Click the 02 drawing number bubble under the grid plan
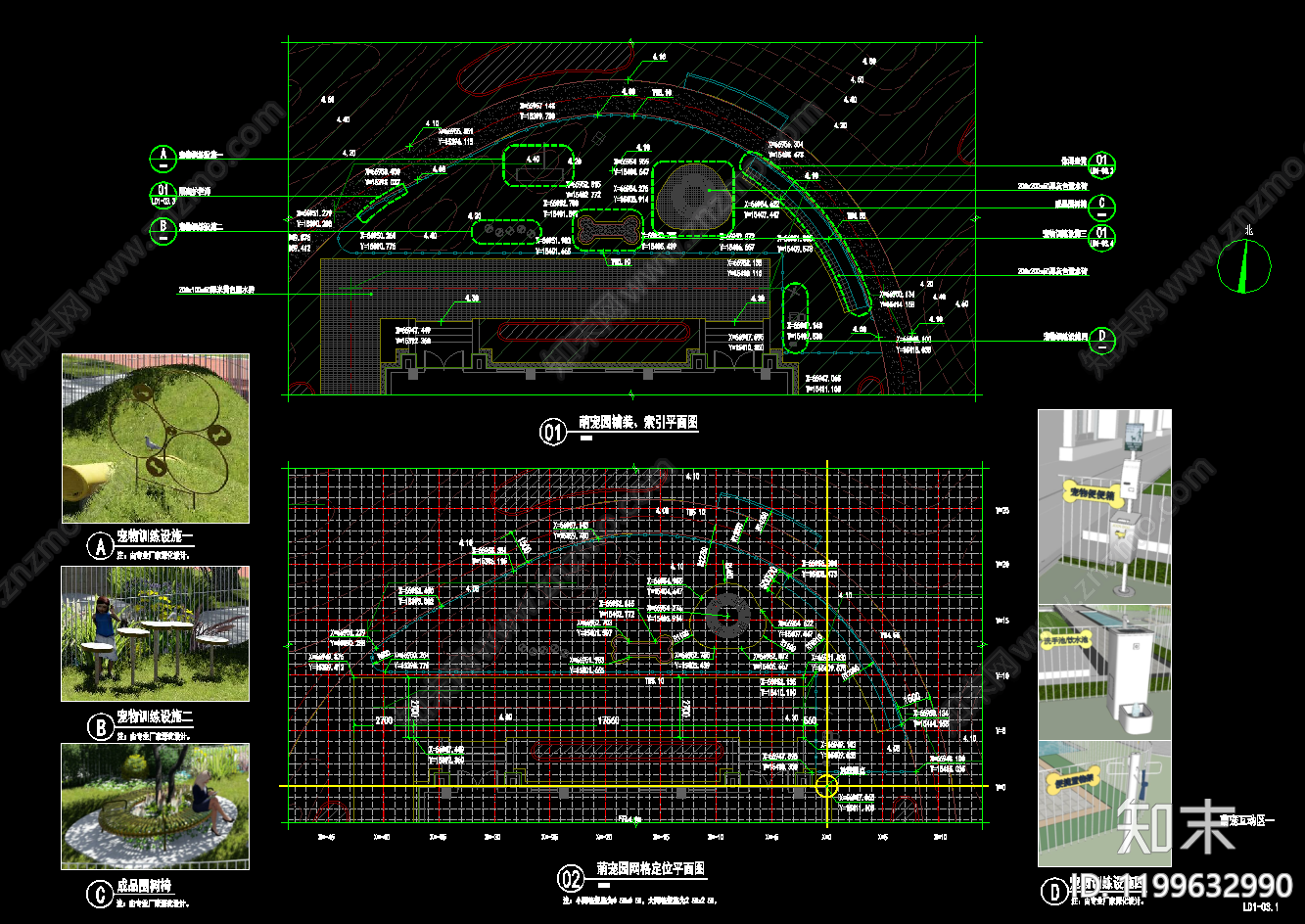 pos(570,878)
